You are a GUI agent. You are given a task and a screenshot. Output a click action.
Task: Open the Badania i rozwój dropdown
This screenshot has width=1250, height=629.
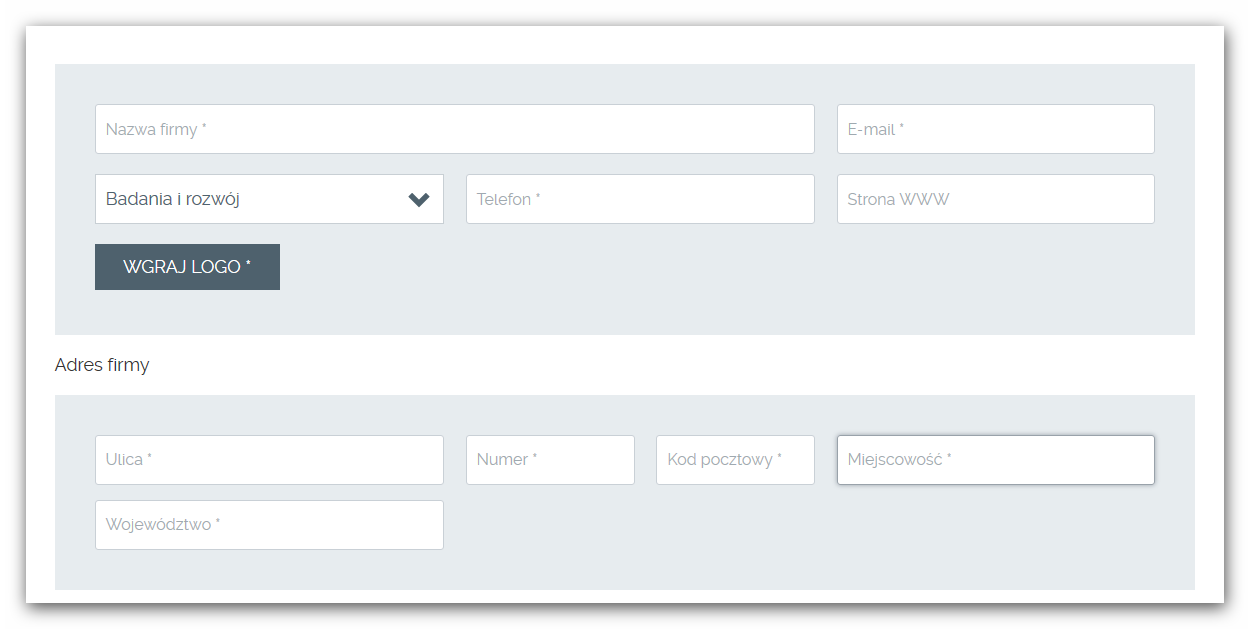pyautogui.click(x=269, y=199)
